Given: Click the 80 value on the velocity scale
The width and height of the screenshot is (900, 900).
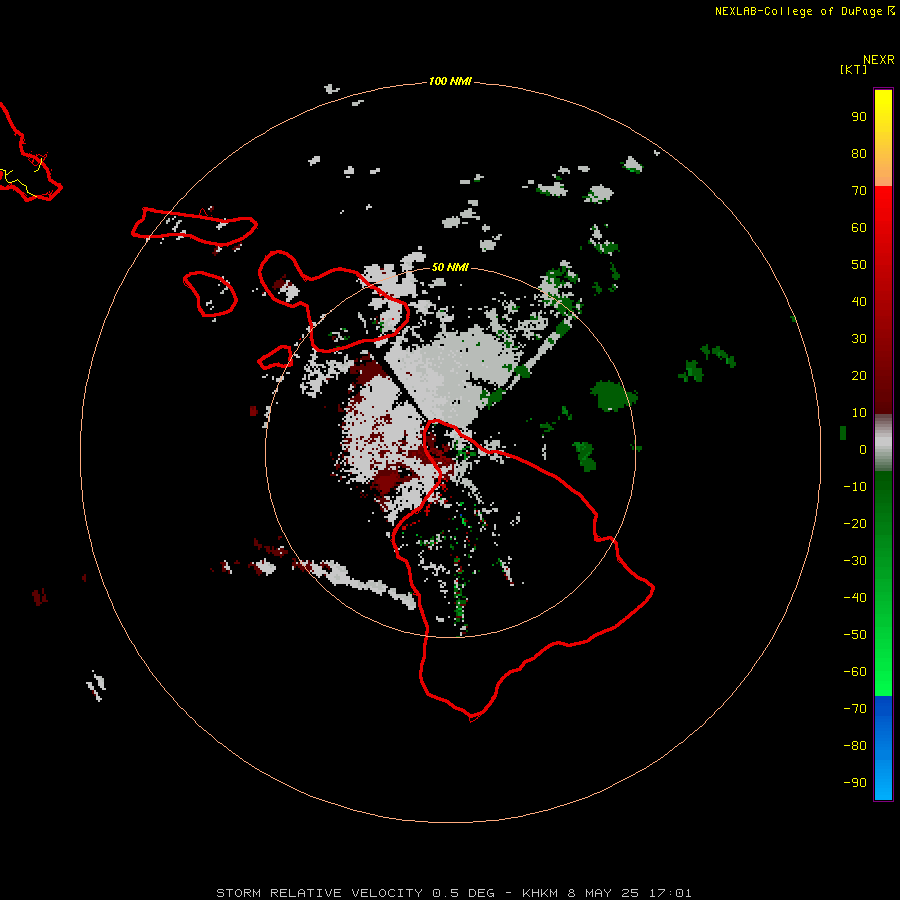Looking at the screenshot, I should coord(859,153).
